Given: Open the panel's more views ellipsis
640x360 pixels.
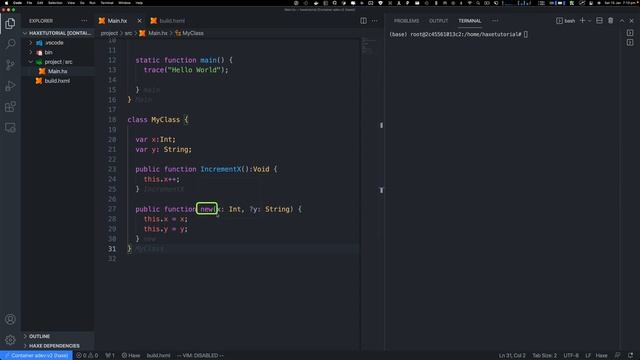Looking at the screenshot, I should tap(495, 20).
